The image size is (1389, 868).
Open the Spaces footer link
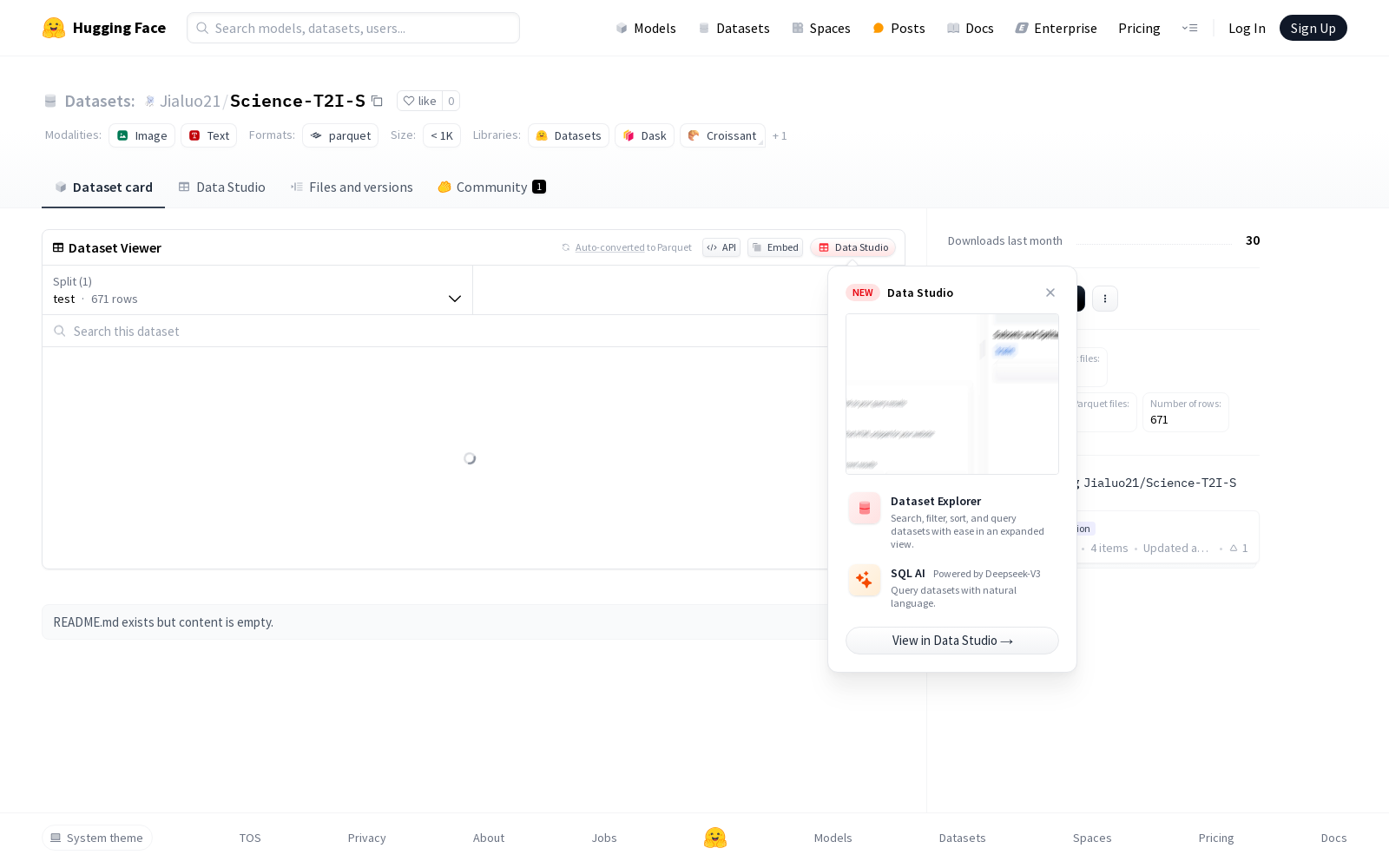[1092, 838]
